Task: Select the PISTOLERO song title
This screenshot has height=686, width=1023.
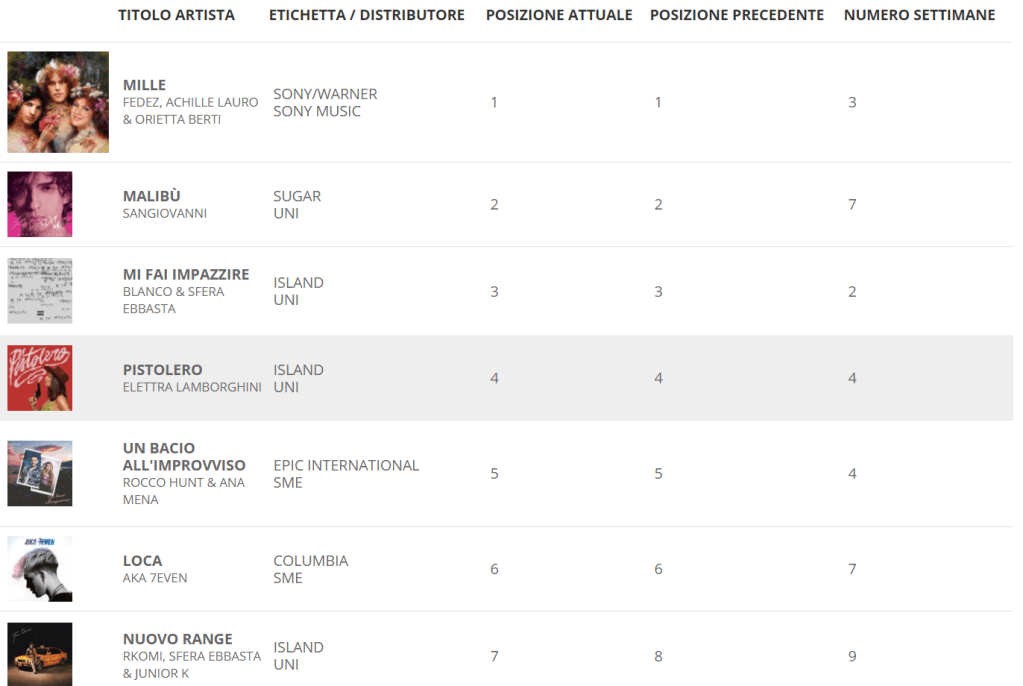Action: click(163, 370)
